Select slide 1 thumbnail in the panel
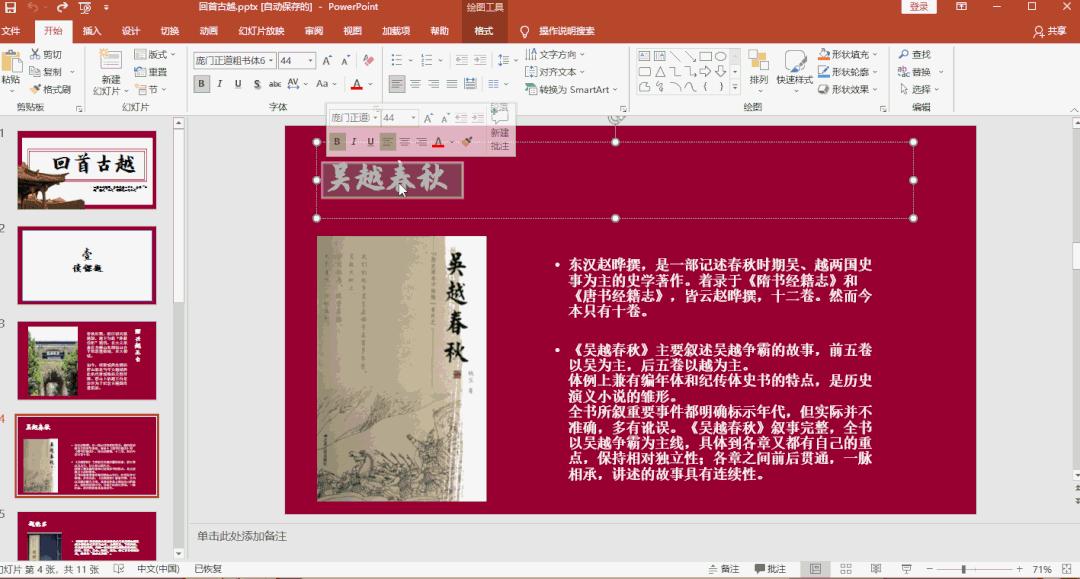The width and height of the screenshot is (1080, 579). pos(86,170)
